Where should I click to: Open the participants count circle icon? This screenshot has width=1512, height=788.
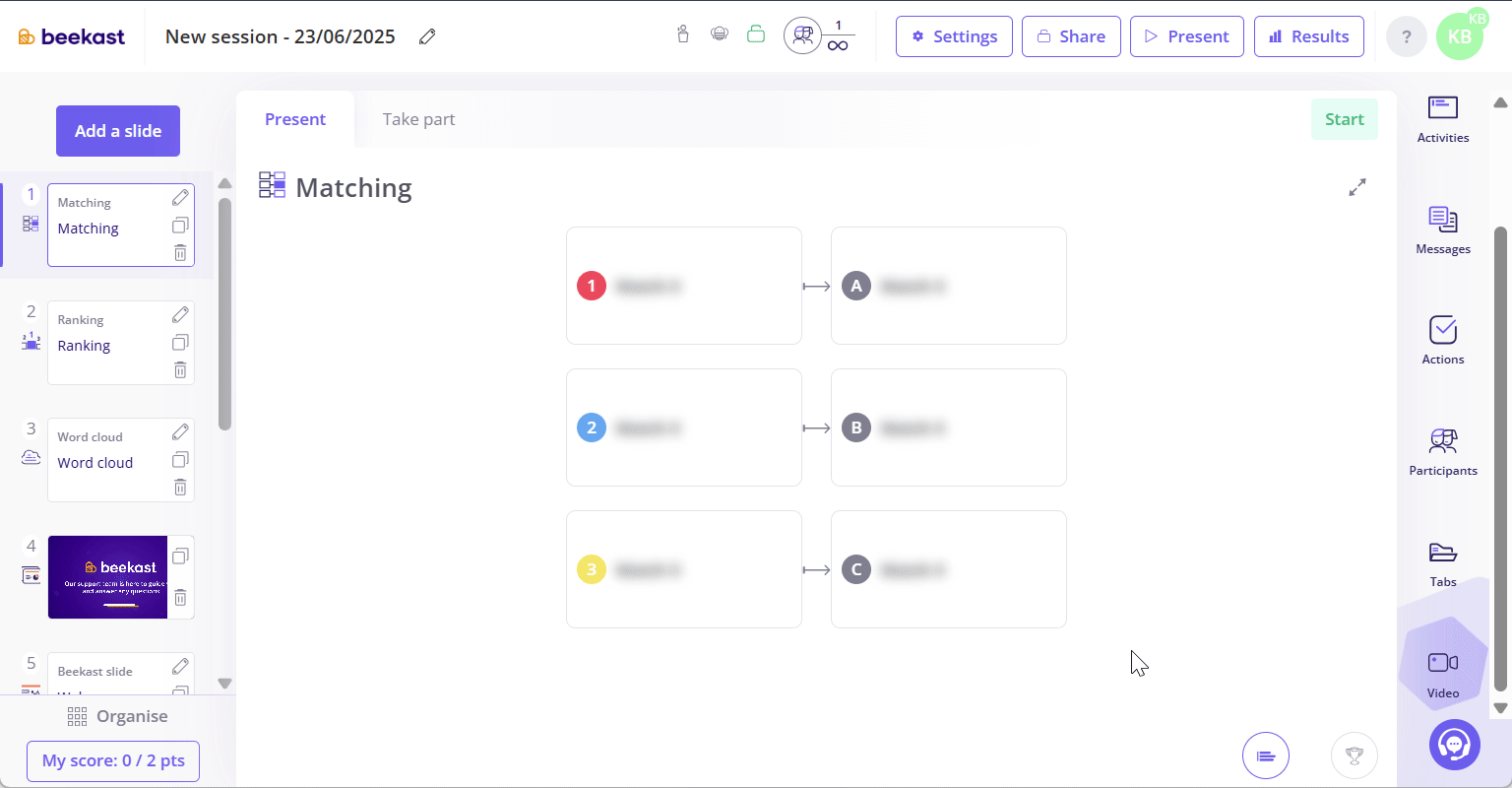pos(803,36)
